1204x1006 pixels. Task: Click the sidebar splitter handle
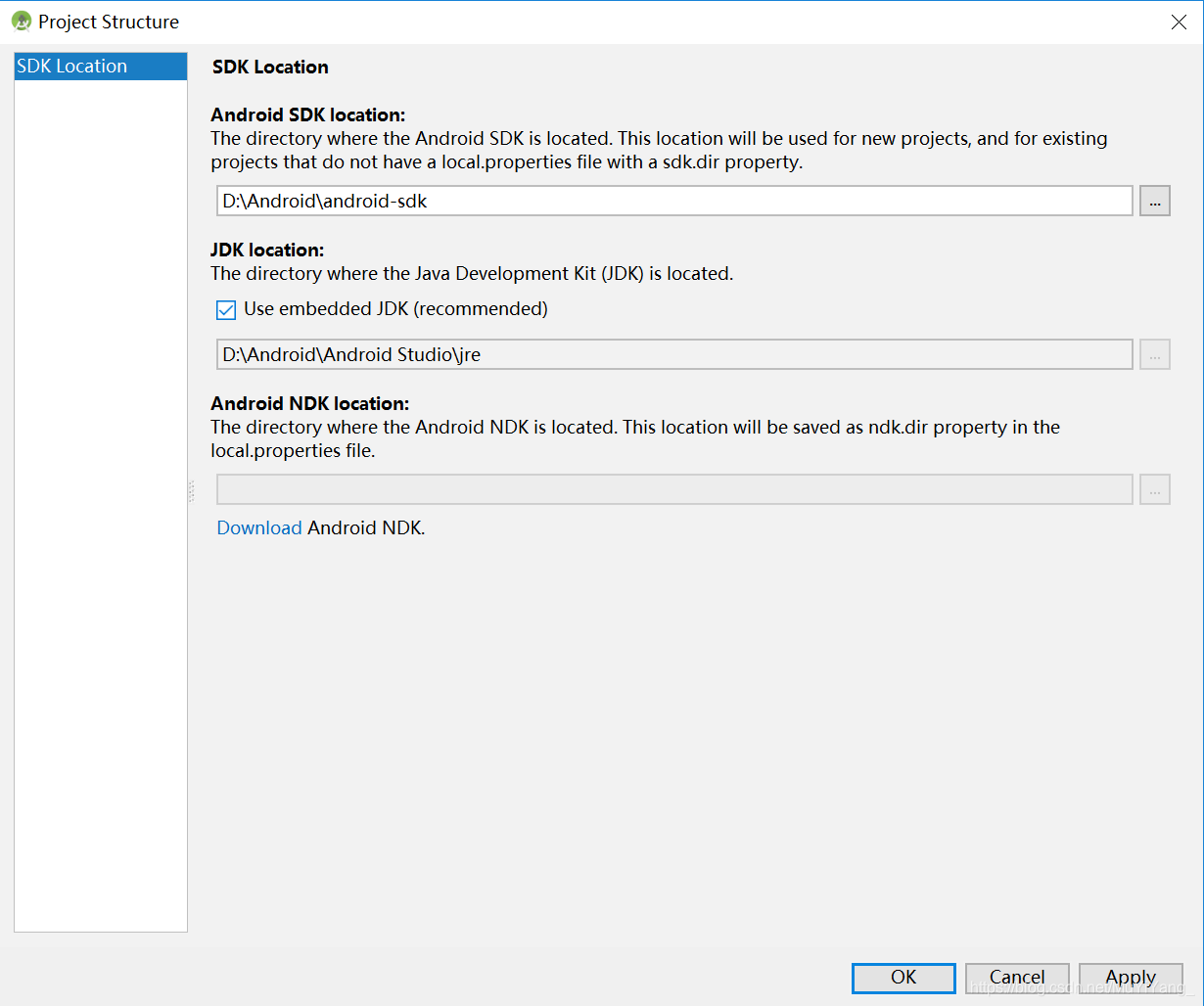(191, 490)
